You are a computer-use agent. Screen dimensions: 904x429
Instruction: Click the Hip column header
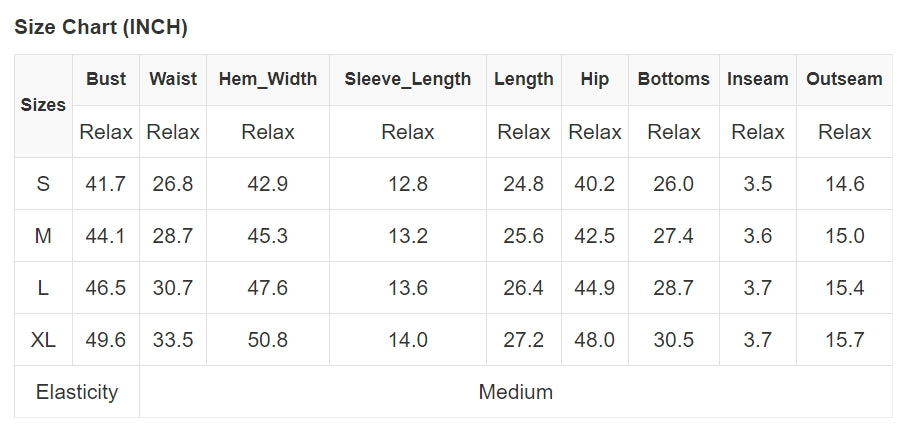coord(595,79)
